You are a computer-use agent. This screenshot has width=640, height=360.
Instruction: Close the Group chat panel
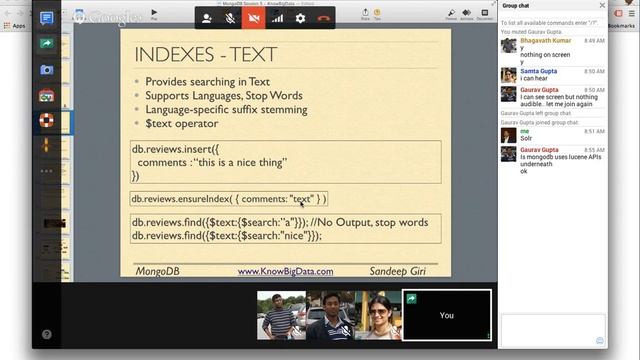(602, 5)
